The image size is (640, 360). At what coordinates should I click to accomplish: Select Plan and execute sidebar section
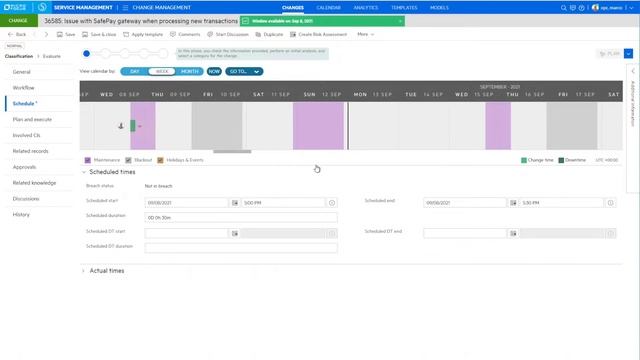click(x=32, y=120)
